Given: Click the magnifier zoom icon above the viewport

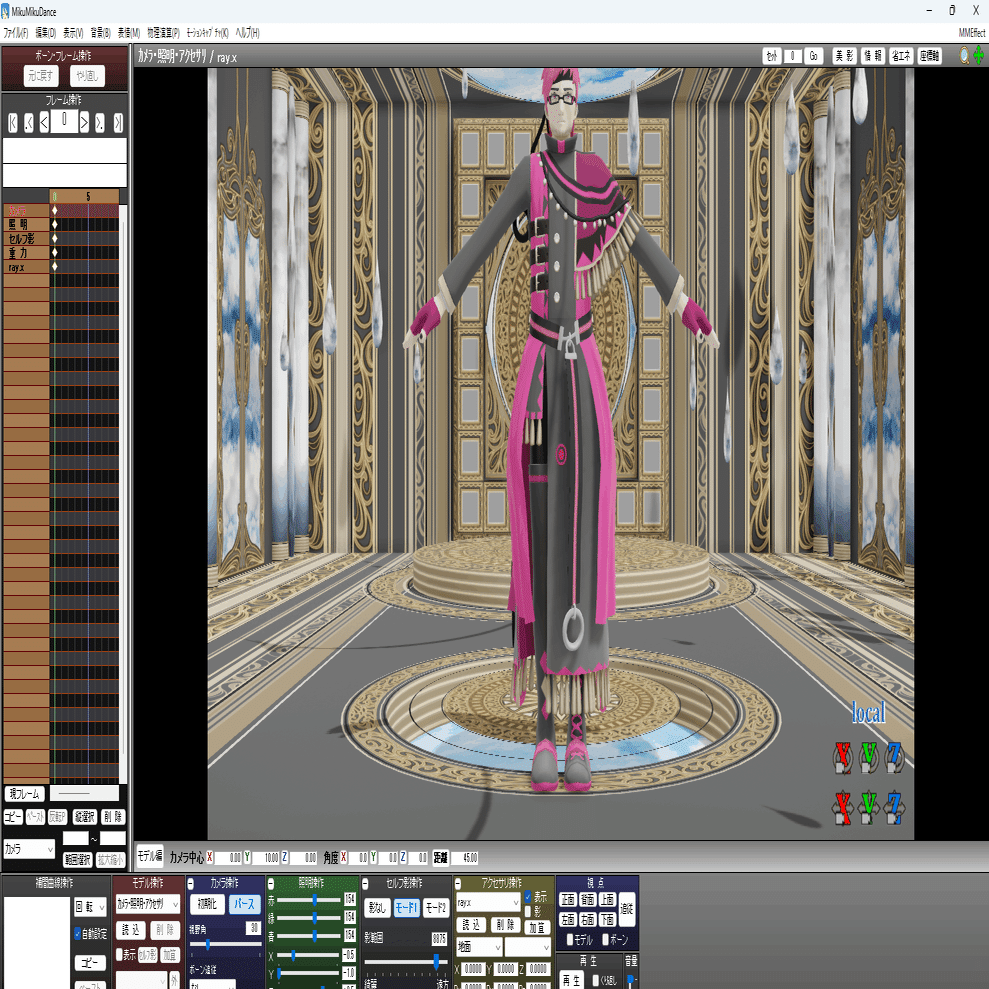Looking at the screenshot, I should [x=964, y=56].
